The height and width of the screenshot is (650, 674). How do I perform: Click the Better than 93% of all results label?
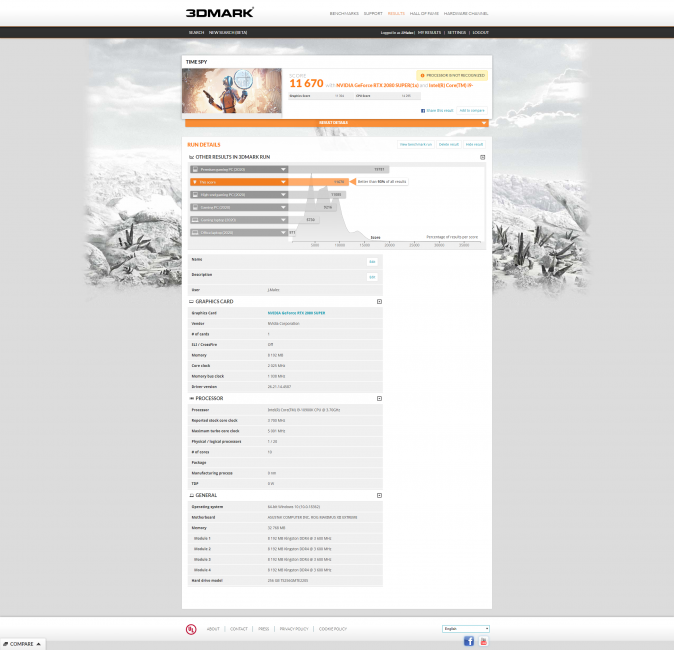click(x=382, y=182)
